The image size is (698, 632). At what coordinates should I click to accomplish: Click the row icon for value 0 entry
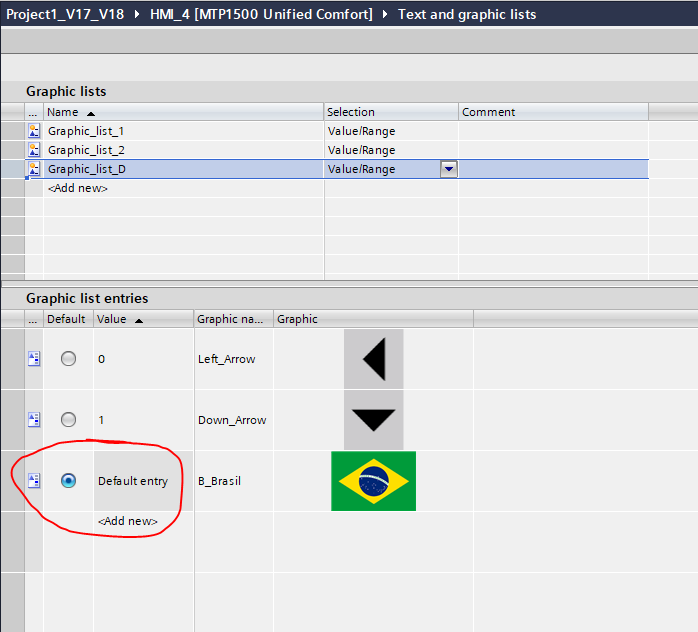(34, 359)
